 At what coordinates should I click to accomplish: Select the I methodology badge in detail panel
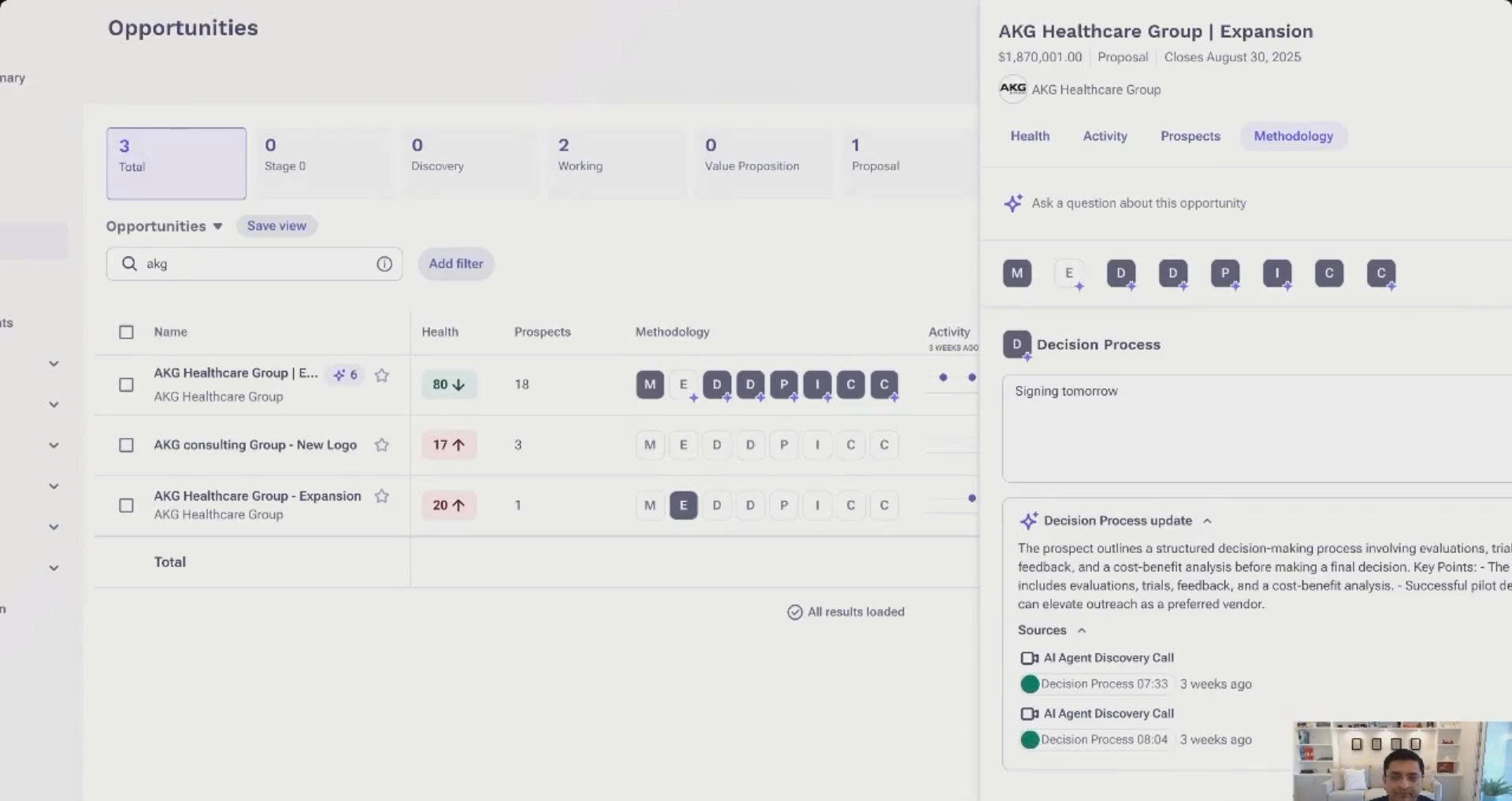point(1276,273)
